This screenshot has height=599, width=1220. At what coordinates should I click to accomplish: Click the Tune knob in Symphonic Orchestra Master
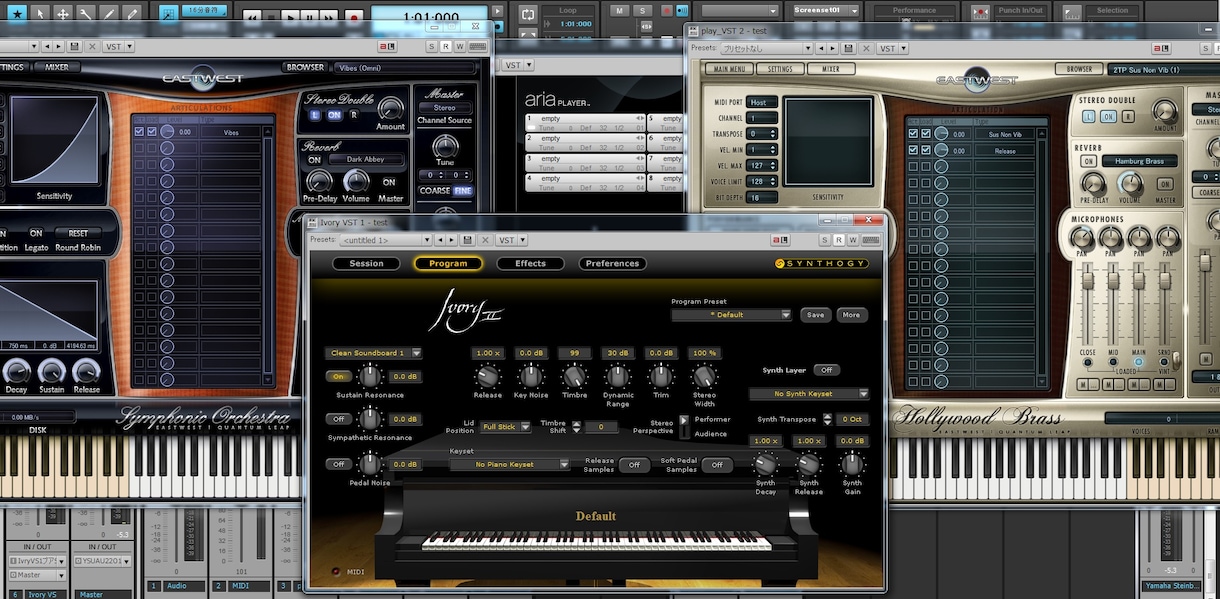[x=445, y=148]
